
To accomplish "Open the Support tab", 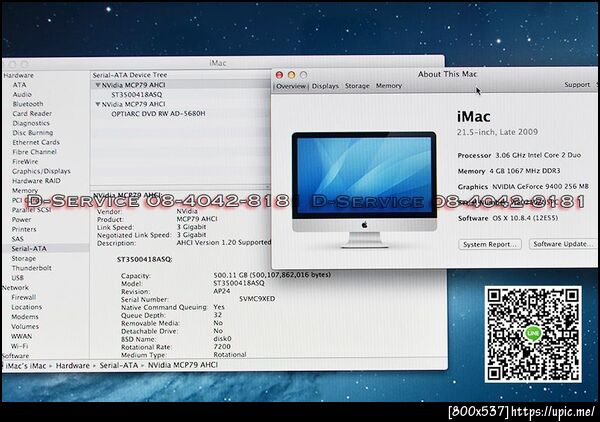I will pos(577,85).
